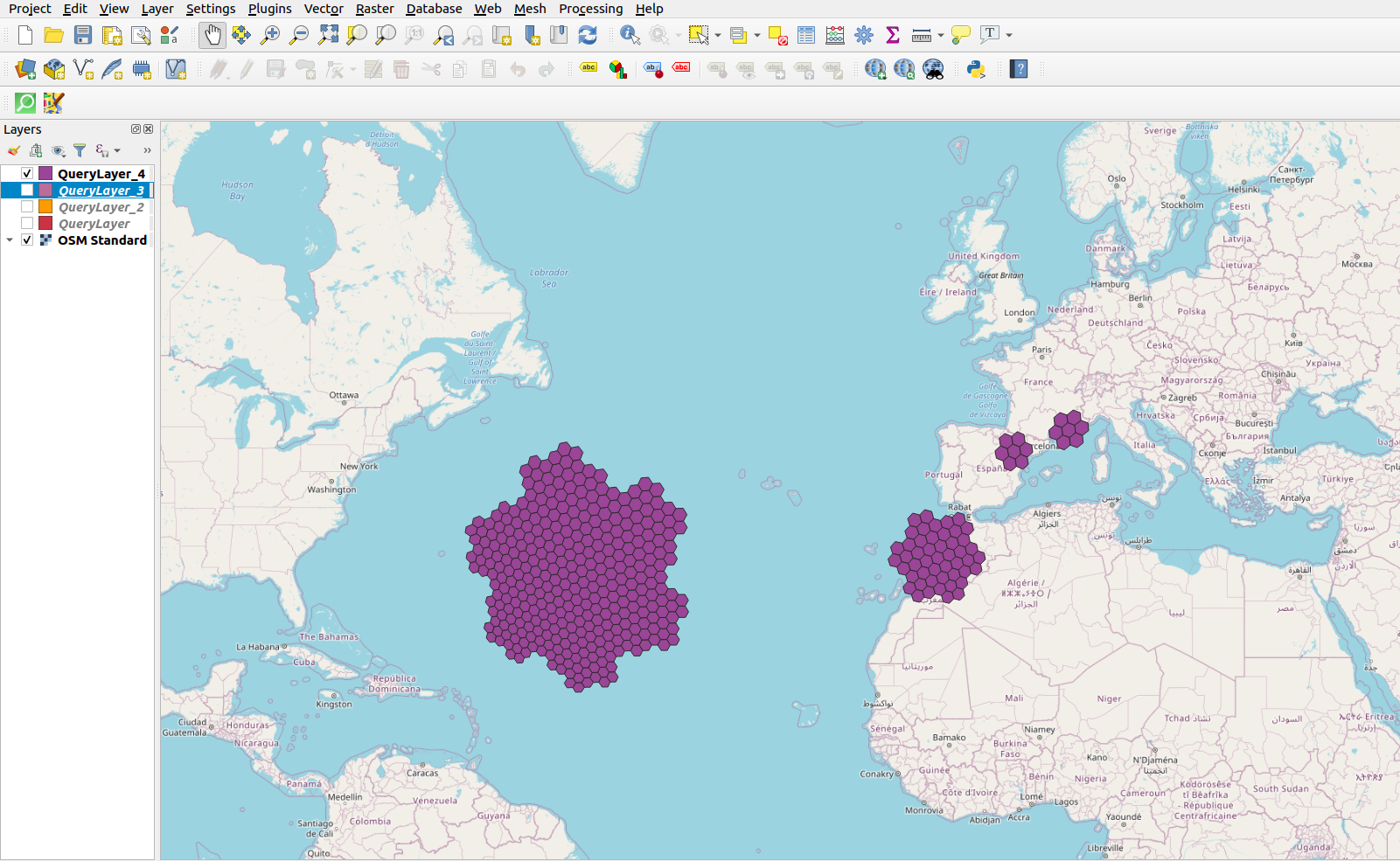Open Manage Map Themes eye dropdown
This screenshot has height=861, width=1400.
[x=58, y=150]
